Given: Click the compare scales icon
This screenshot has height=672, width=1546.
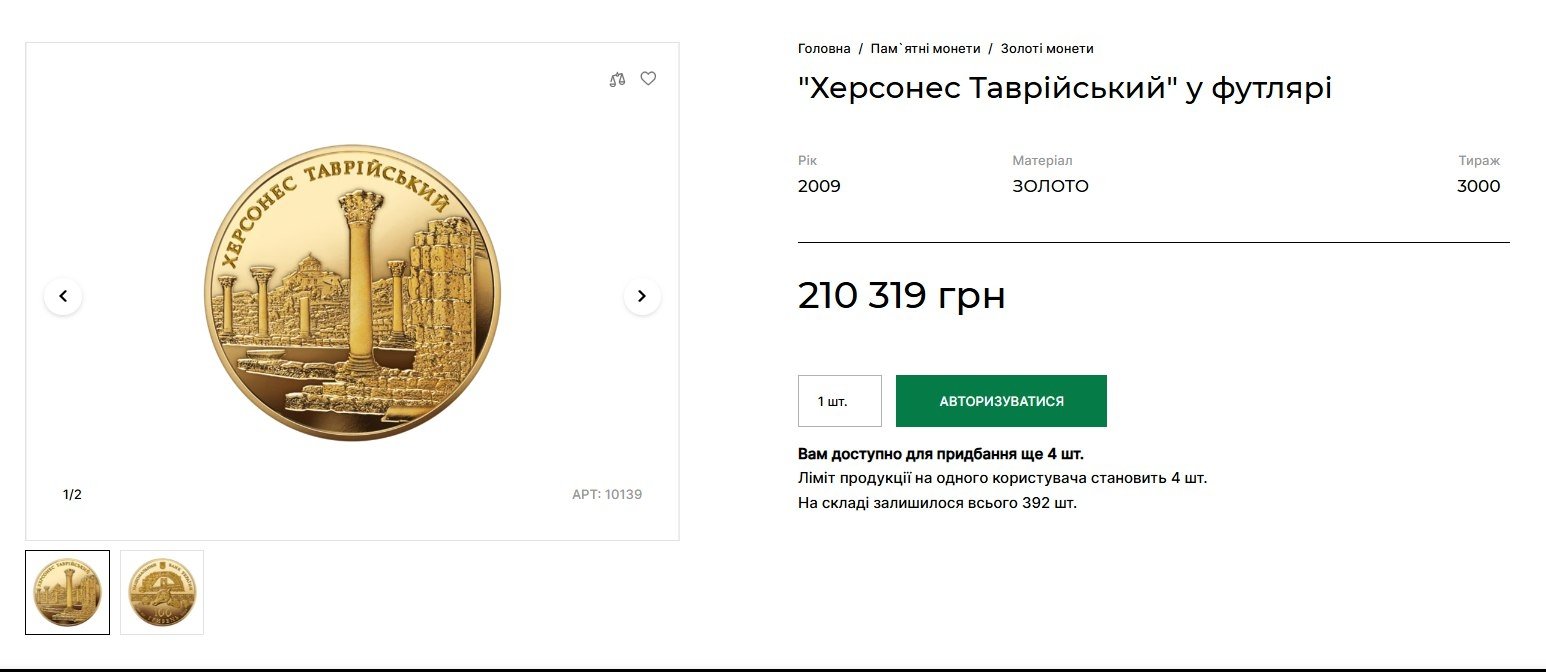Looking at the screenshot, I should coord(617,79).
